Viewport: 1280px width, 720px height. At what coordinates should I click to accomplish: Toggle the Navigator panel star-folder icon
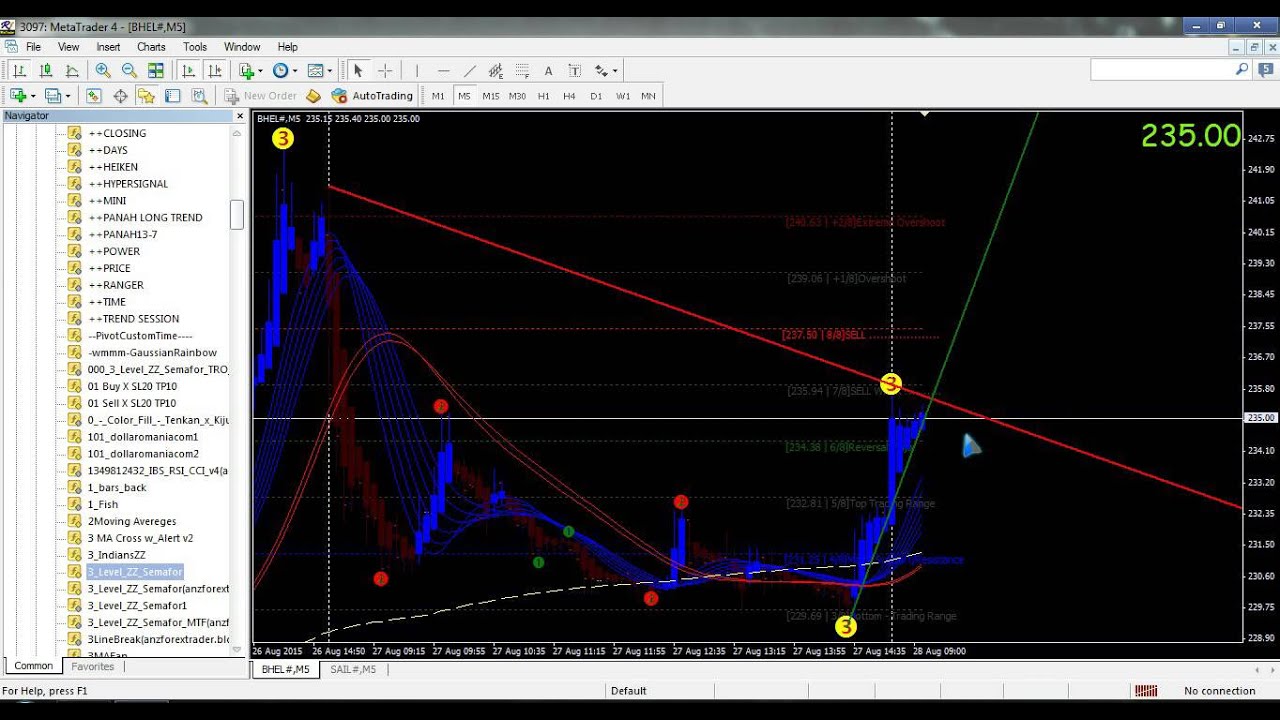click(x=146, y=96)
